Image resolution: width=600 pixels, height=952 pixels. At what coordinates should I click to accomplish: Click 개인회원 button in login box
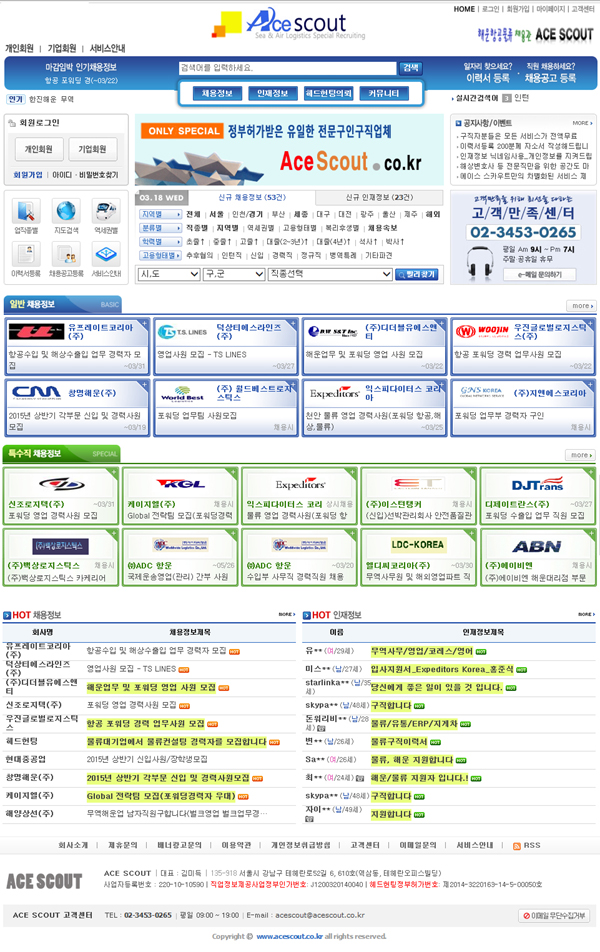pyautogui.click(x=39, y=149)
